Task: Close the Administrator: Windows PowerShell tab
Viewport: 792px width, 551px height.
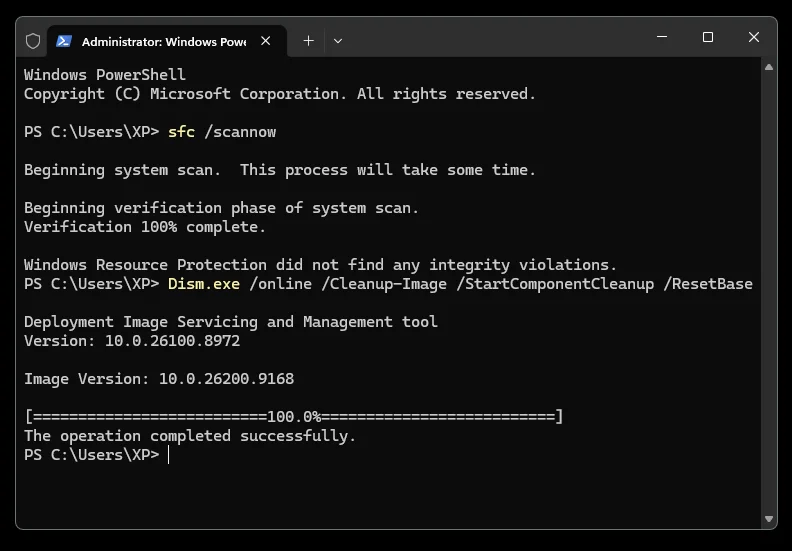Action: pyautogui.click(x=266, y=41)
